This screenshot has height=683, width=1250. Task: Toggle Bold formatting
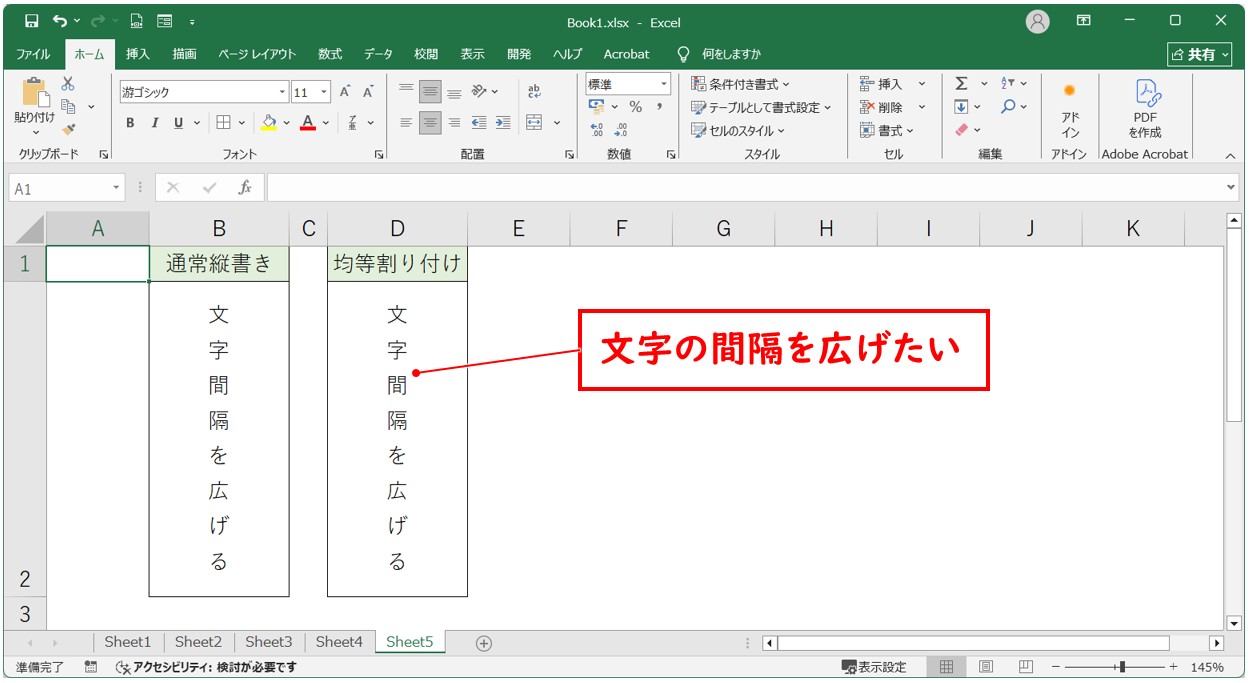tap(130, 123)
